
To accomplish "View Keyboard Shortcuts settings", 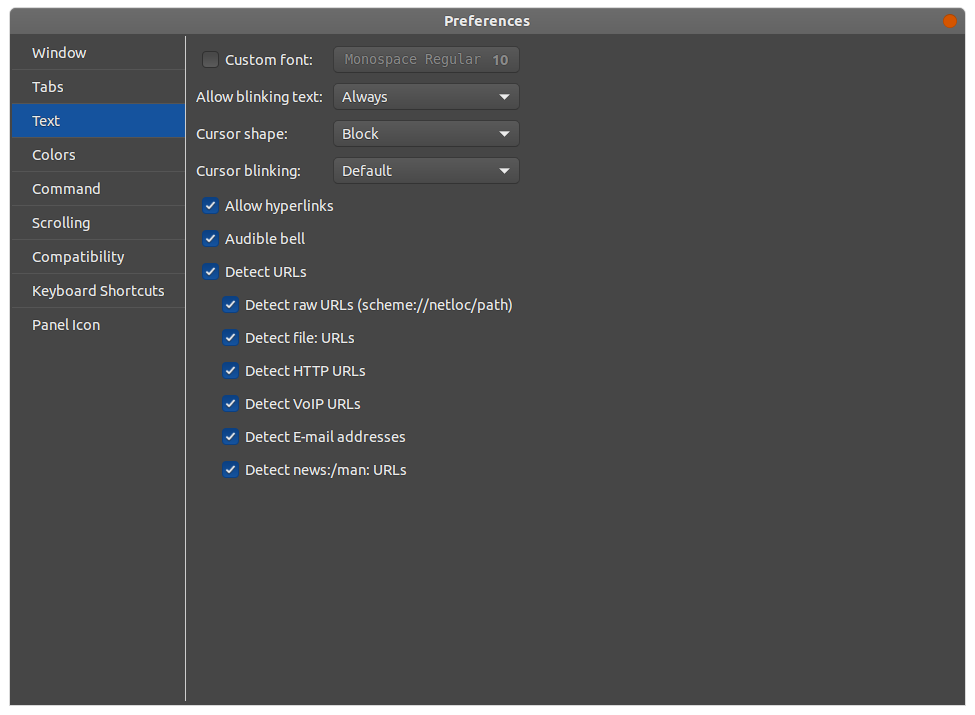I will [98, 291].
